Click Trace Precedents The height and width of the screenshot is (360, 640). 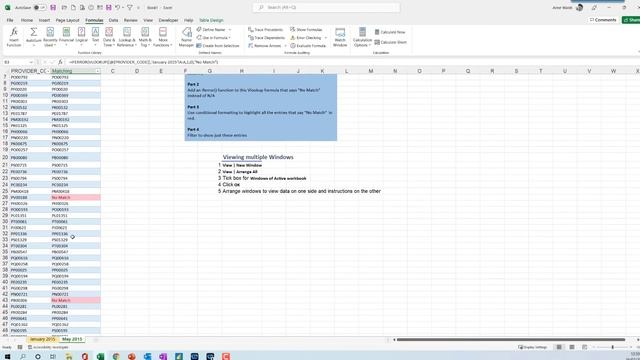[265, 29]
